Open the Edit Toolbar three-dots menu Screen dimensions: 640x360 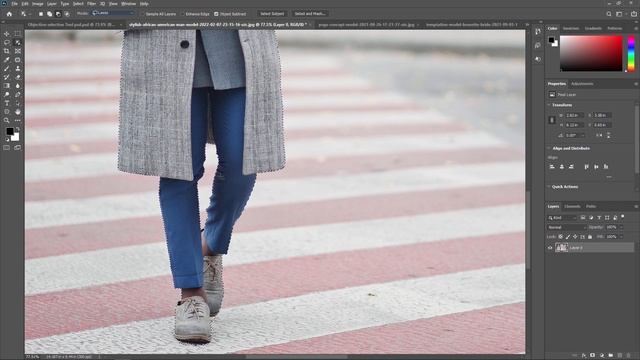[x=18, y=120]
